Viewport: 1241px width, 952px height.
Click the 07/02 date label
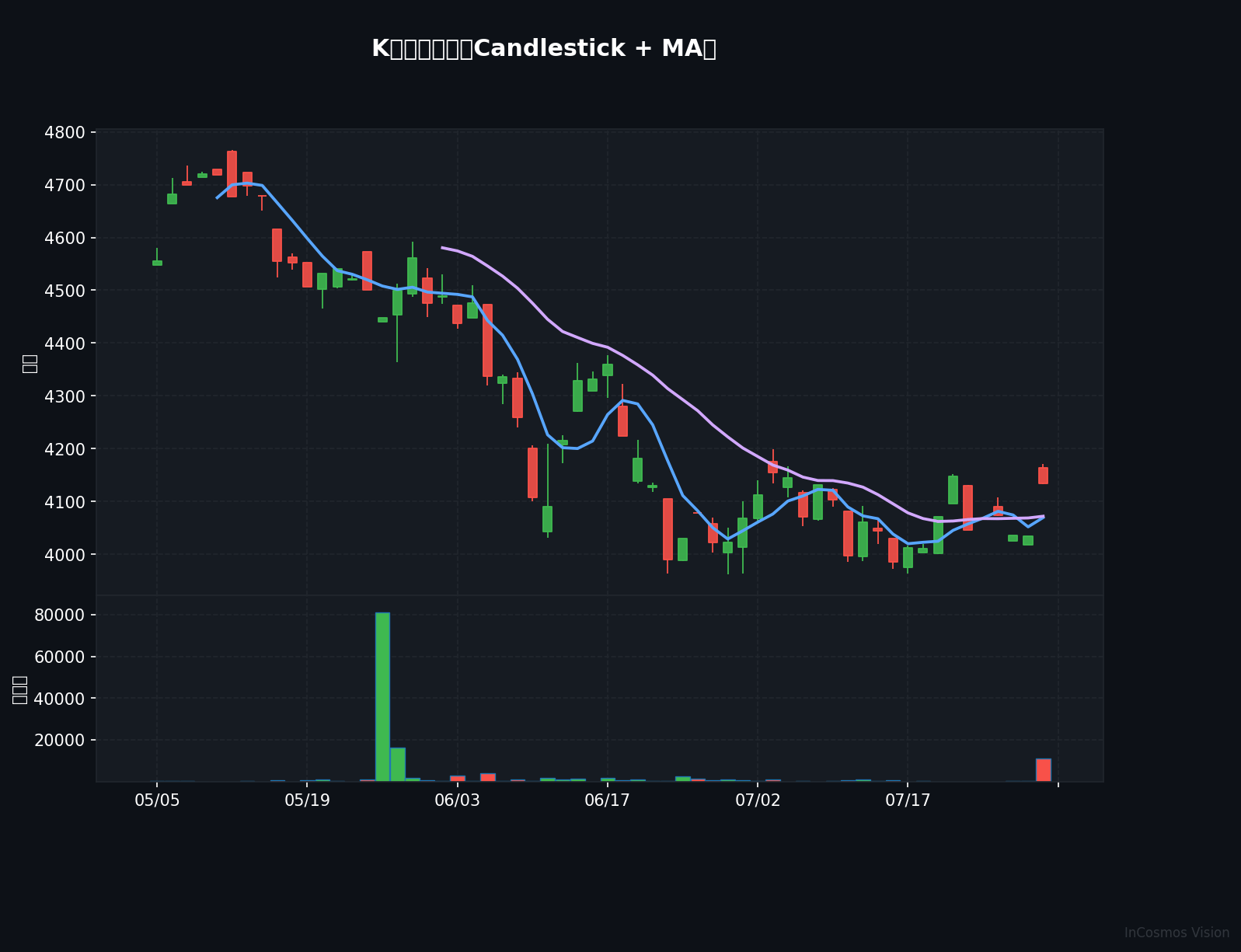click(x=758, y=800)
